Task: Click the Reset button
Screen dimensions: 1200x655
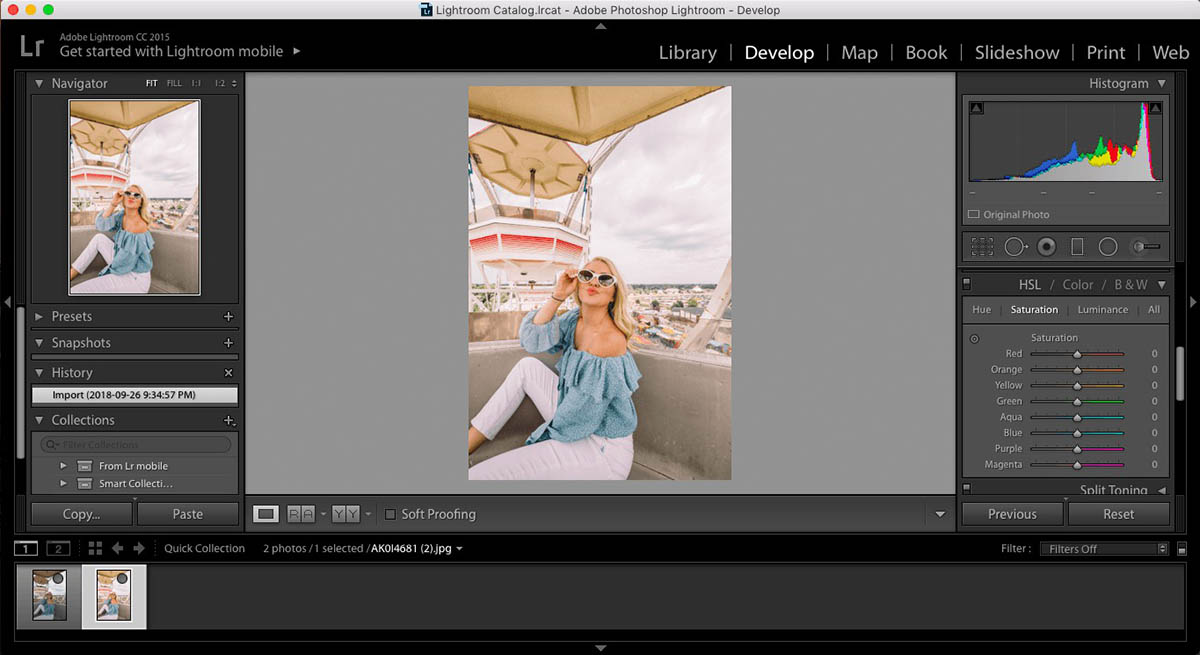Action: point(1119,513)
